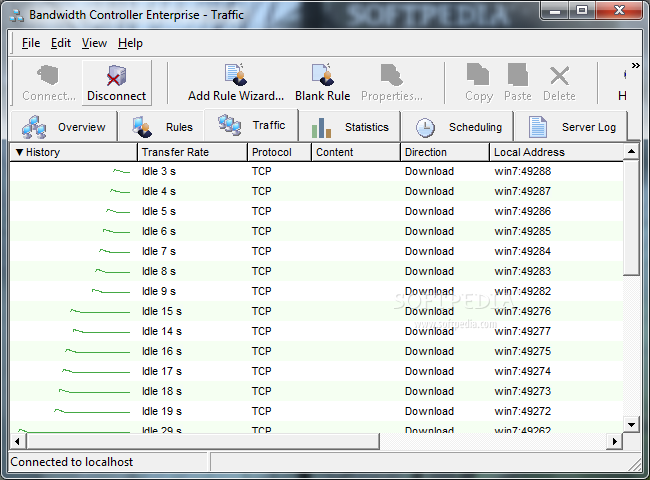Image resolution: width=650 pixels, height=480 pixels.
Task: Click the 'Idle 8 s' entry
Action: click(x=159, y=271)
